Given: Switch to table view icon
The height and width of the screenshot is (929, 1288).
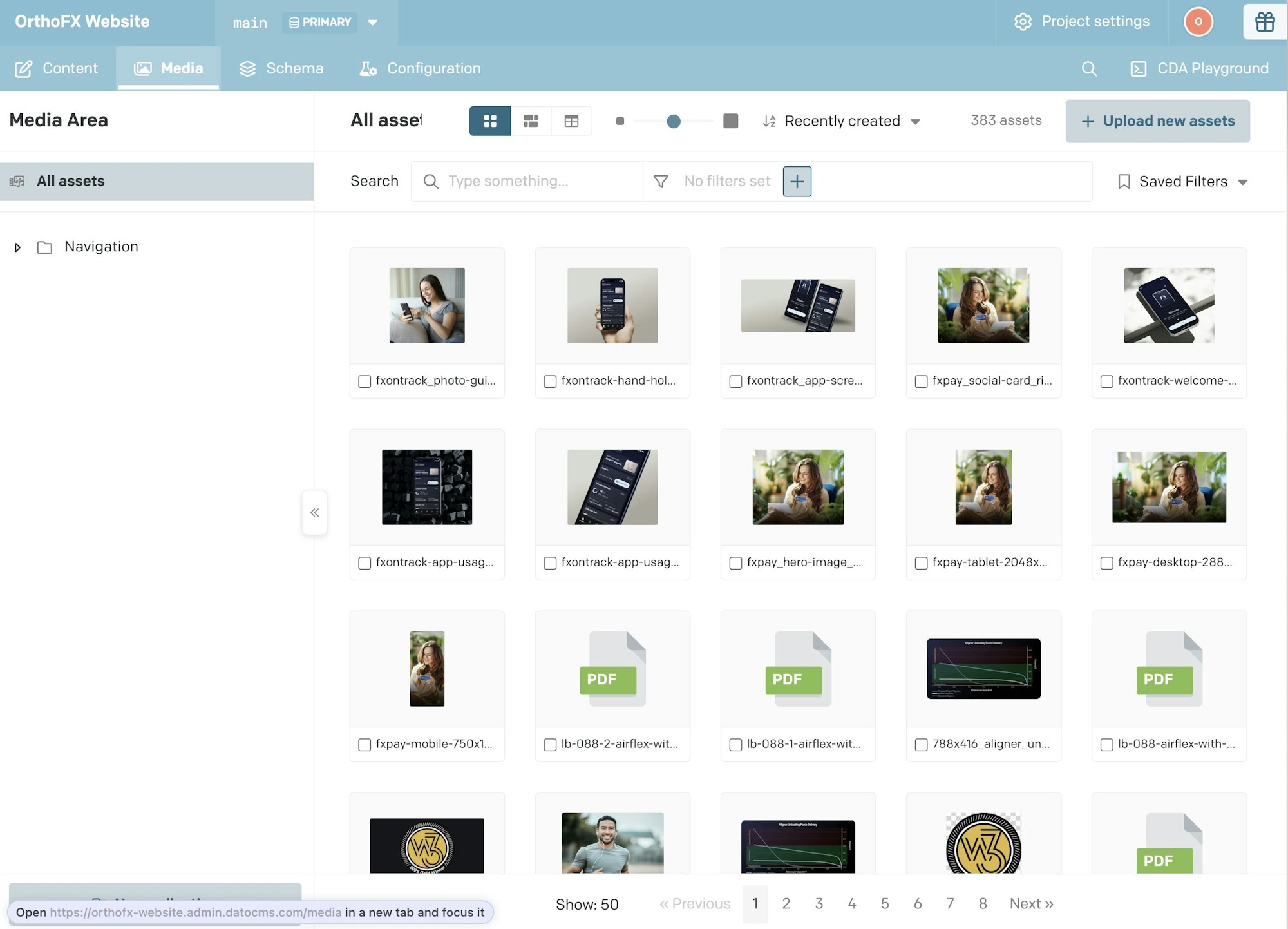Looking at the screenshot, I should [571, 121].
